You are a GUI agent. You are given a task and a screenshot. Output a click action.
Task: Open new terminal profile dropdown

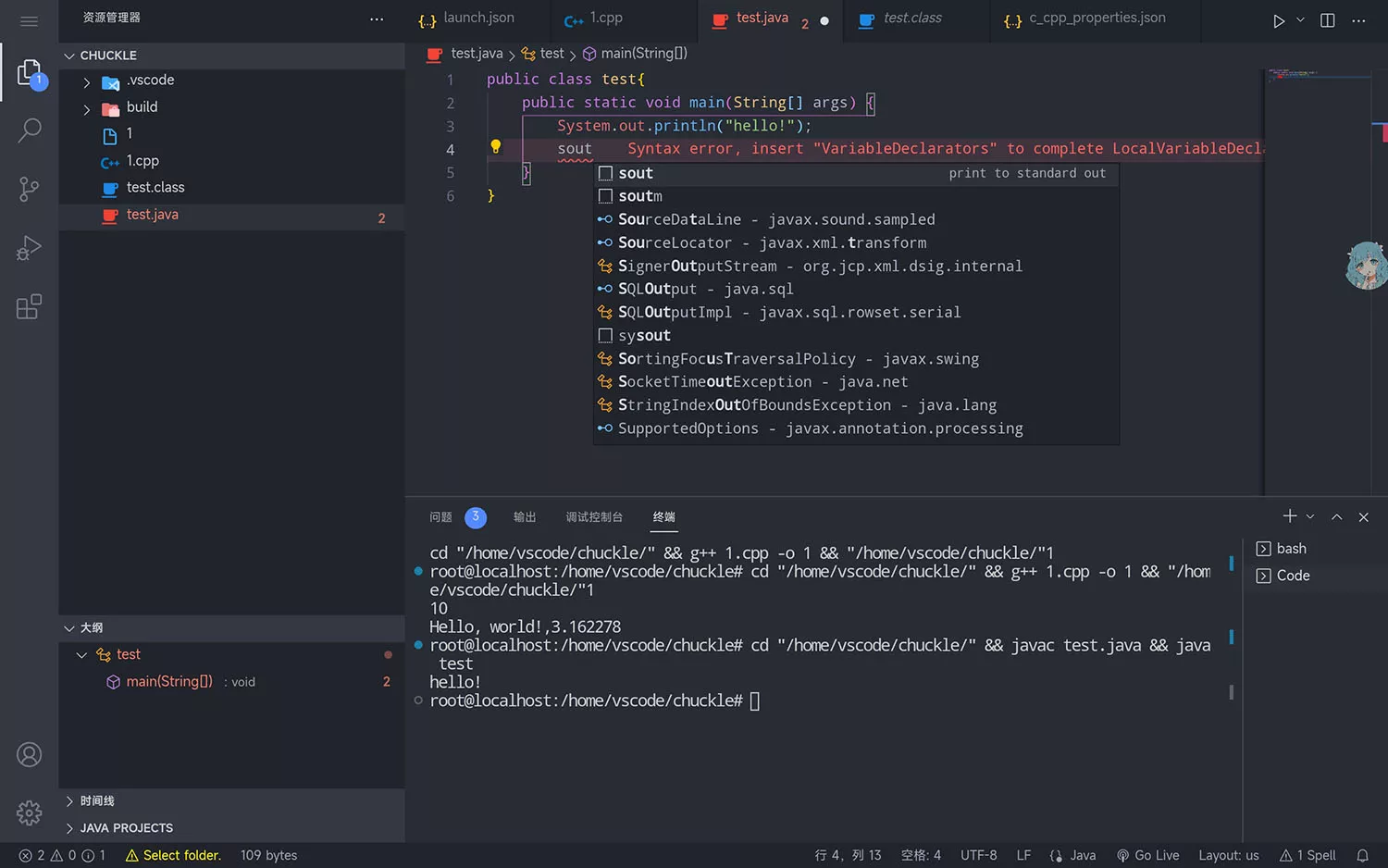point(1310,516)
